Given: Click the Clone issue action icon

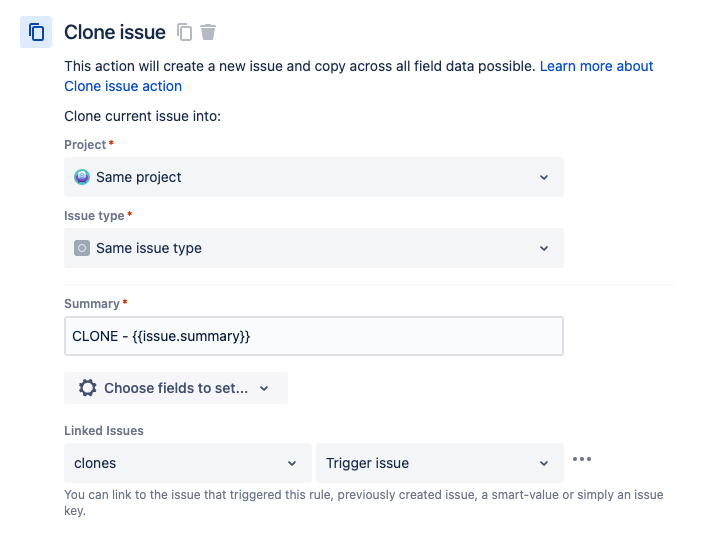Looking at the screenshot, I should tap(36, 32).
